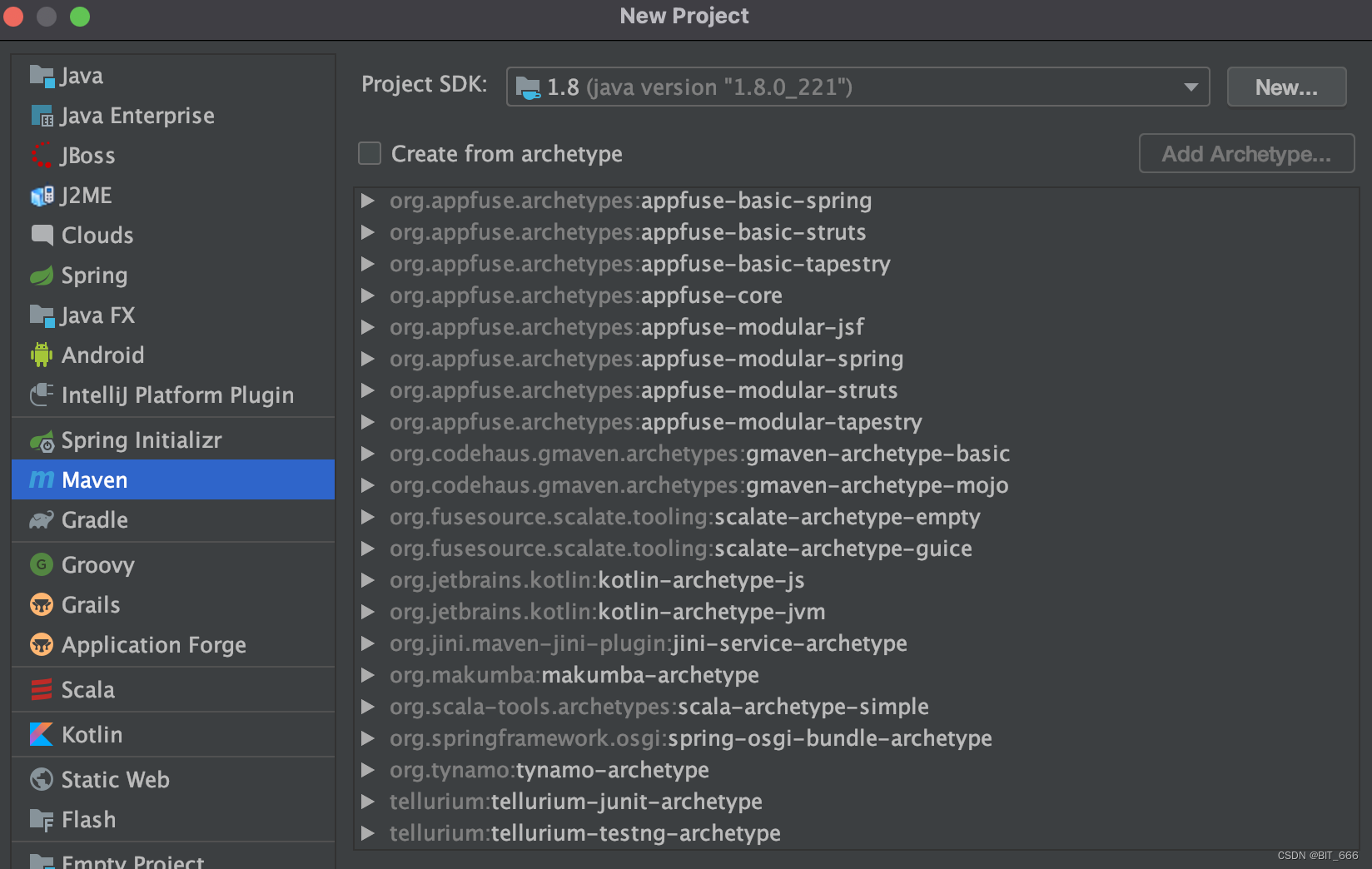Click the Java Enterprise icon
1372x869 pixels.
pyautogui.click(x=42, y=116)
